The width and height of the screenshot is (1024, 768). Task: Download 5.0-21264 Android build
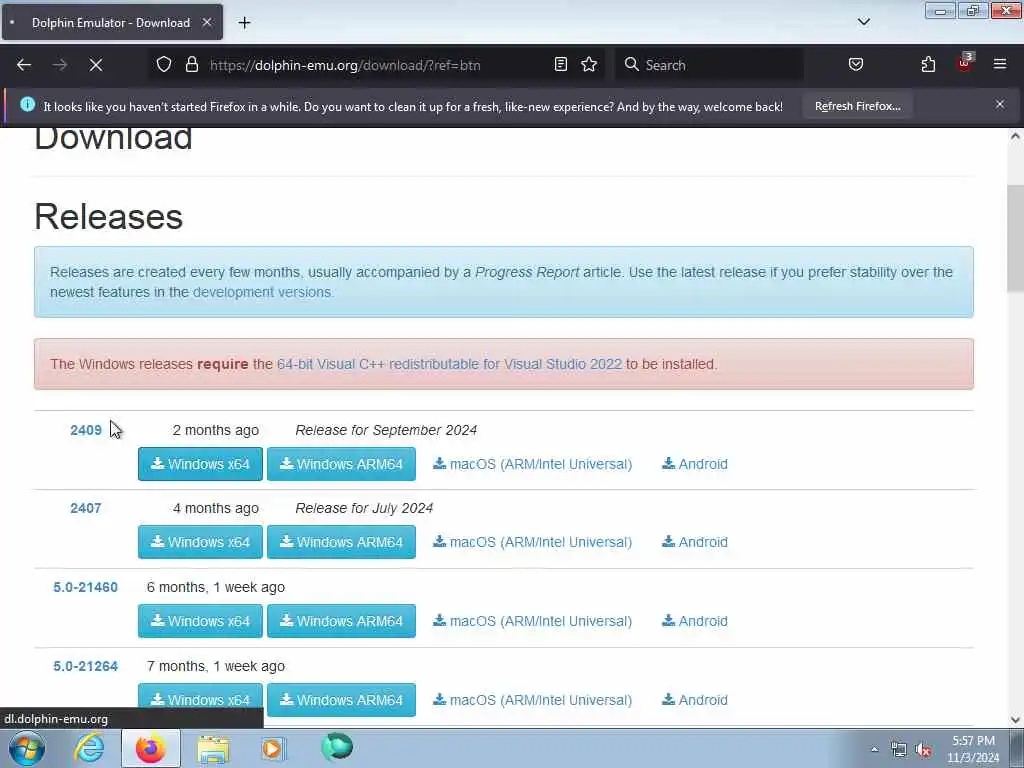[695, 700]
